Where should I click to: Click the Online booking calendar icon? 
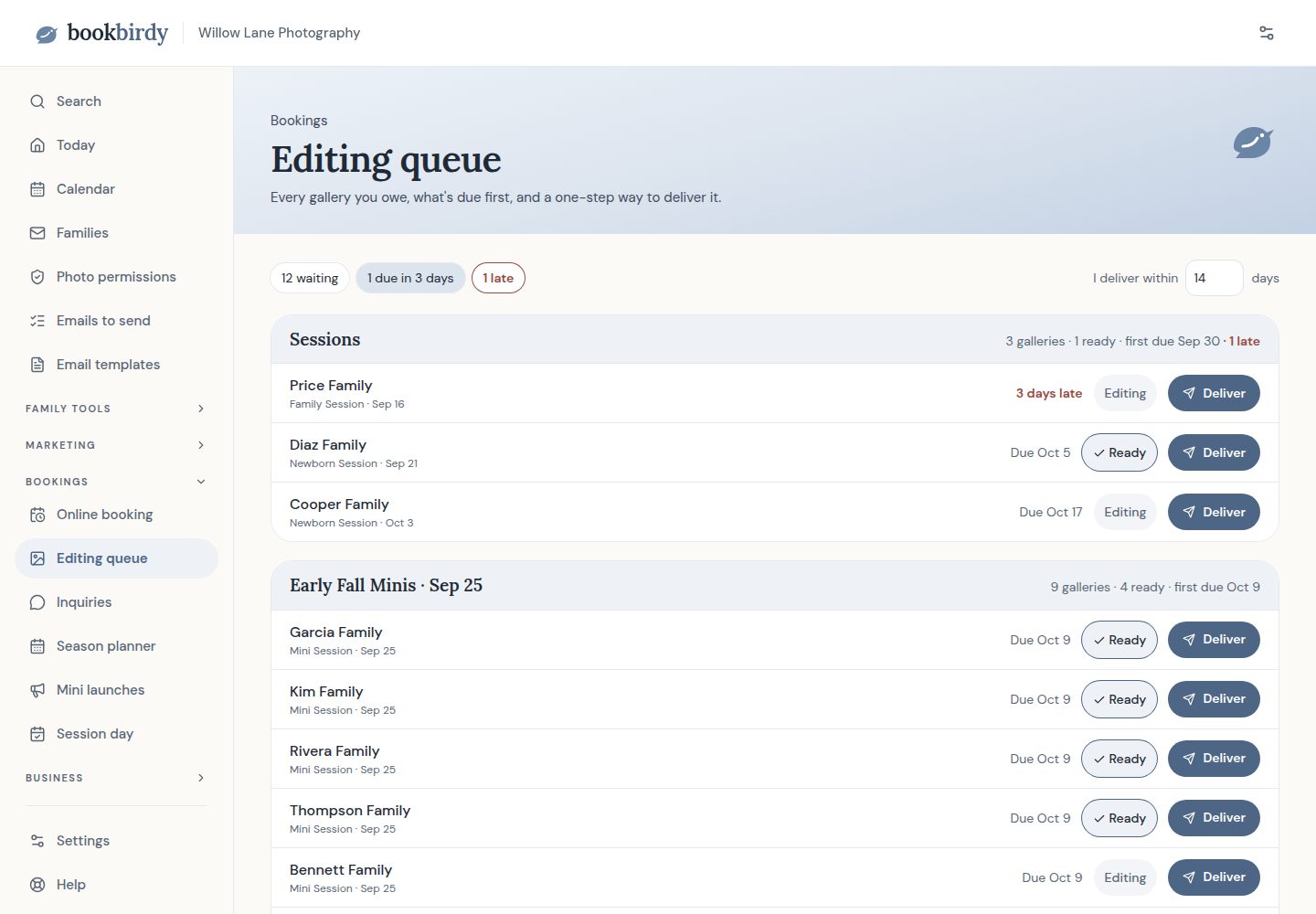(x=37, y=515)
